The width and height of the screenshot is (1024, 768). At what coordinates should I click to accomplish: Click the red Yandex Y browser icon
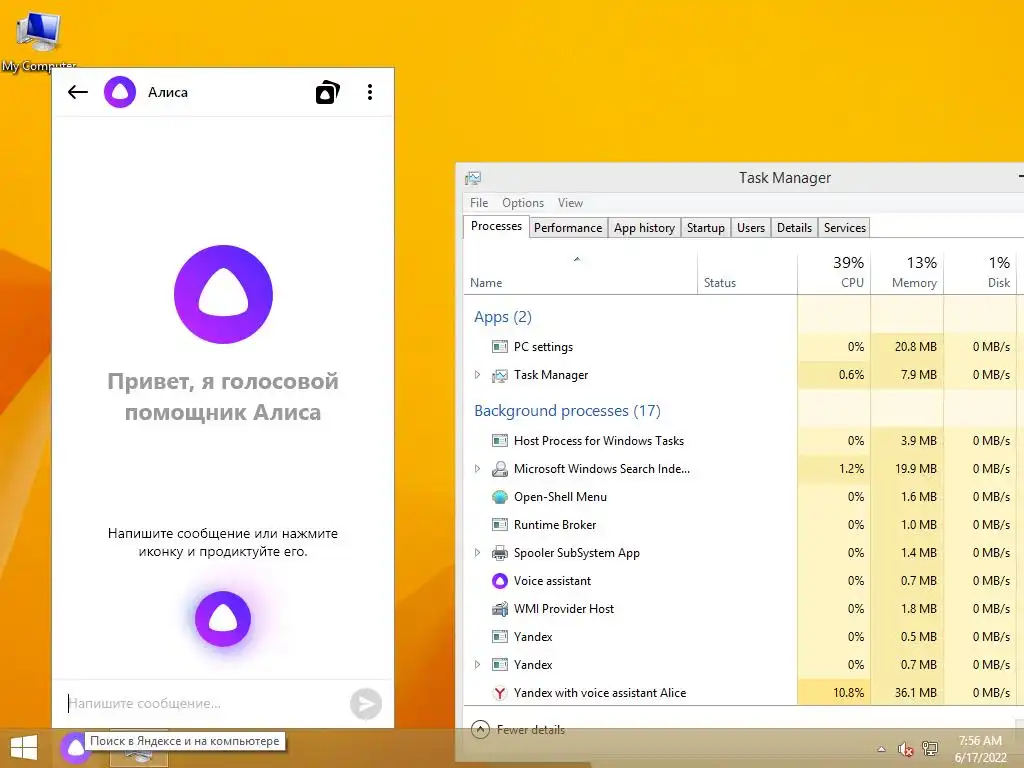[x=500, y=693]
